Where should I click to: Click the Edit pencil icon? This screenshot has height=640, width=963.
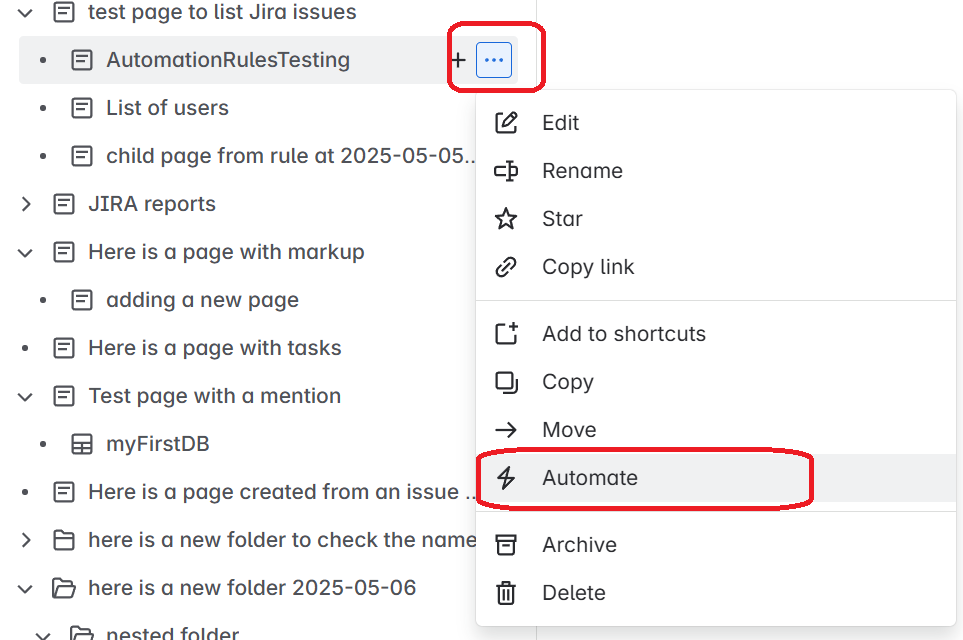pyautogui.click(x=507, y=122)
